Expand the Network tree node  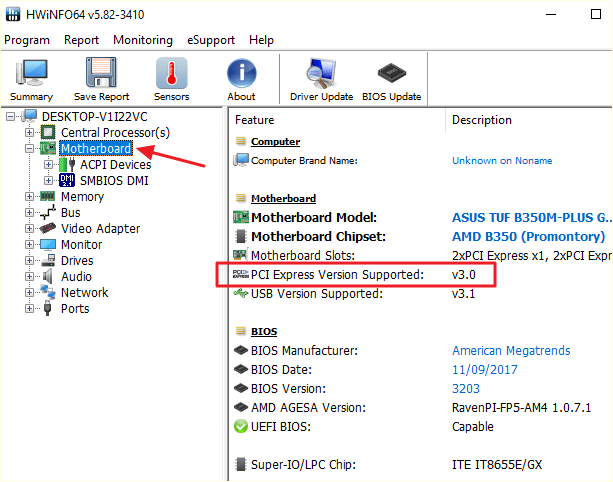29,293
